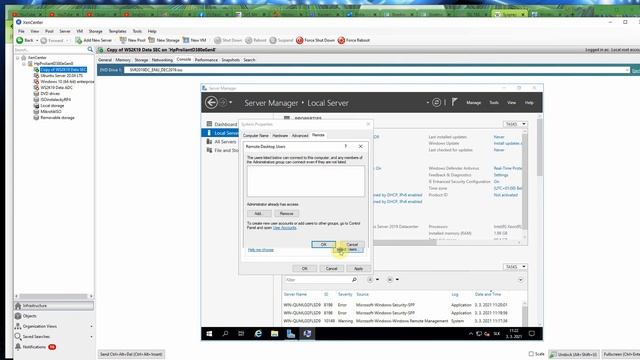The image size is (640, 360).
Task: Click the Remote Desktop Users list box
Action: click(x=305, y=181)
